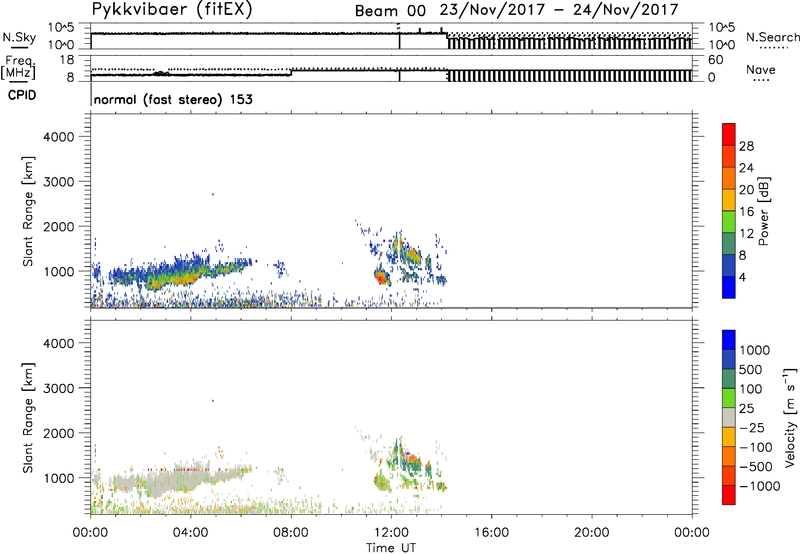Click "Slant Range [km]" label of power panel
Image resolution: width=800 pixels, height=554 pixels.
(x=28, y=211)
